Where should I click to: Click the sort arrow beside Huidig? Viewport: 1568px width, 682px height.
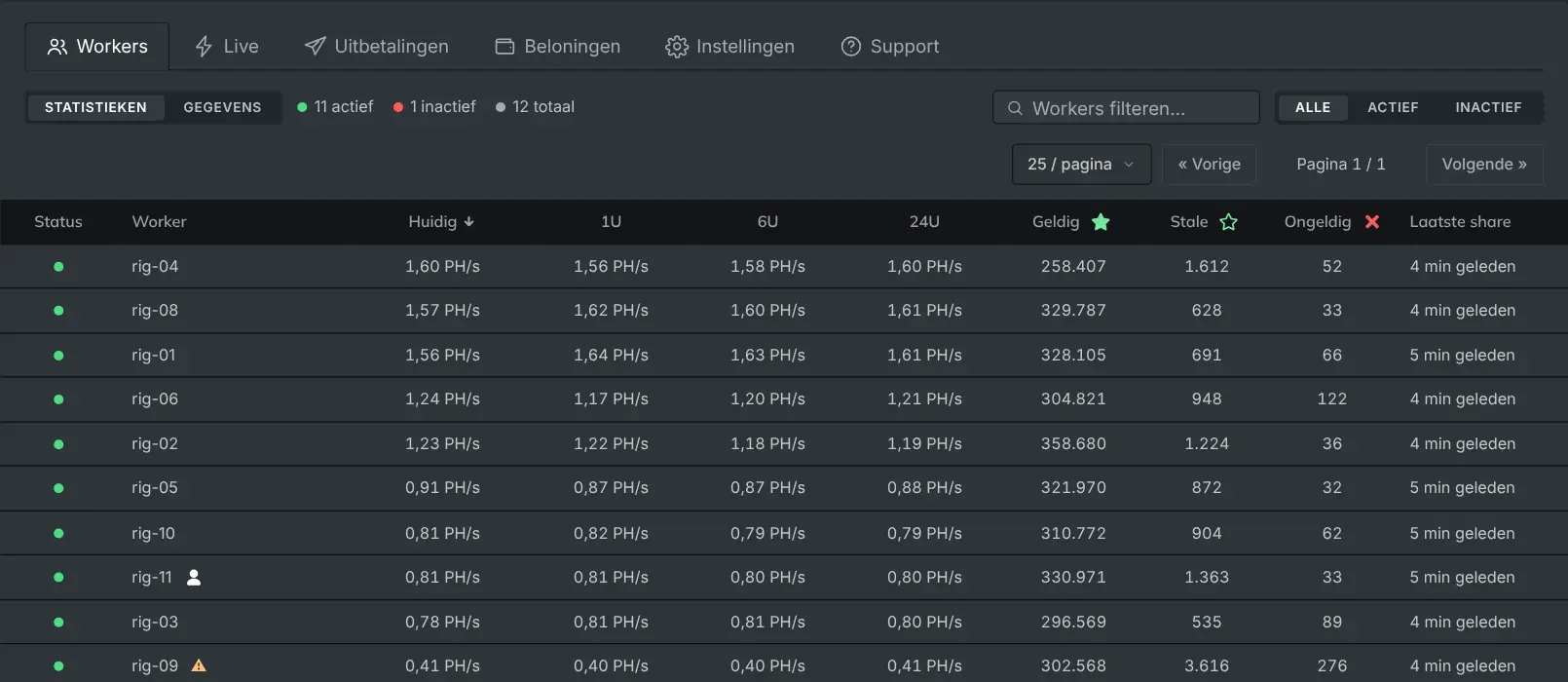[469, 222]
